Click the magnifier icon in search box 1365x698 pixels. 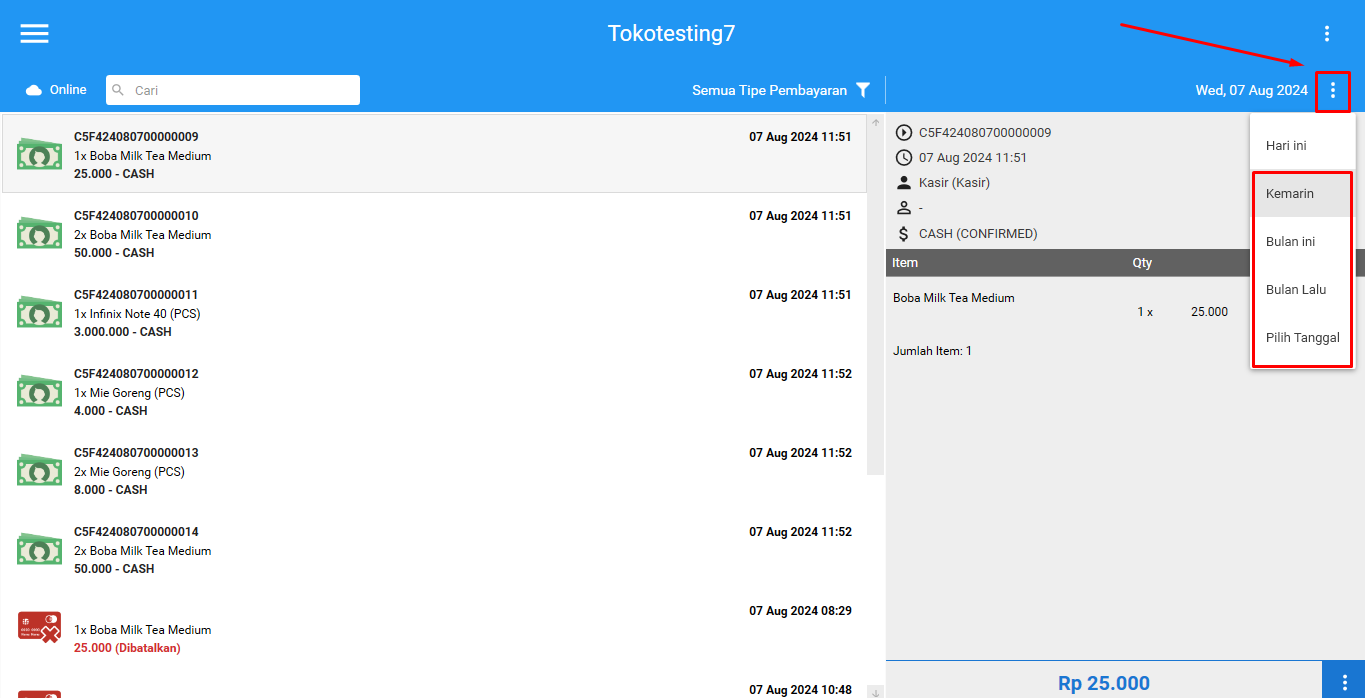(118, 90)
